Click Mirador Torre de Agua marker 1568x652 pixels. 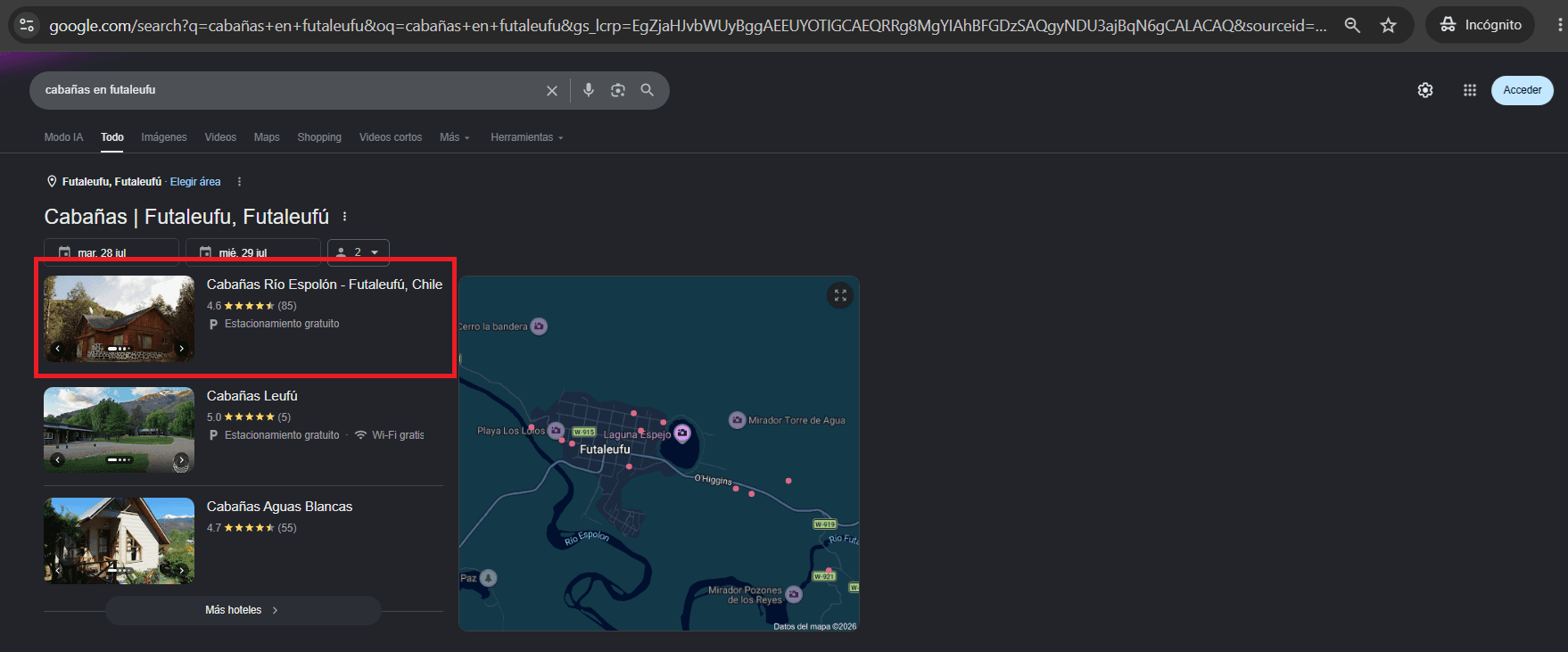click(738, 420)
